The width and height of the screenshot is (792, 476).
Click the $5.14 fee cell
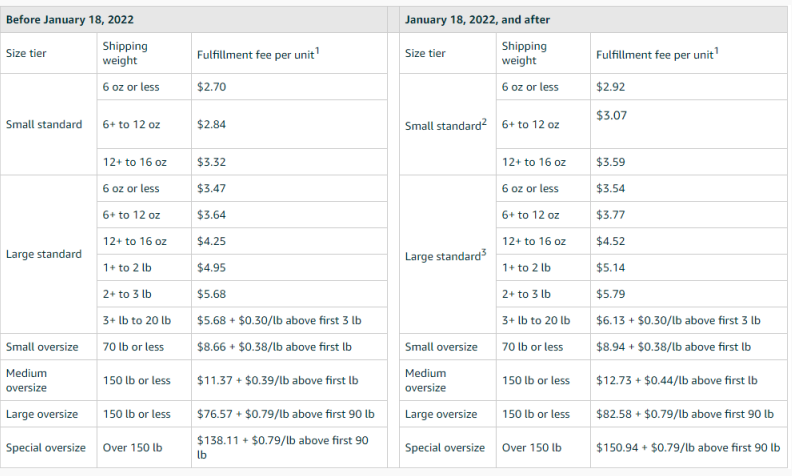[x=611, y=268]
